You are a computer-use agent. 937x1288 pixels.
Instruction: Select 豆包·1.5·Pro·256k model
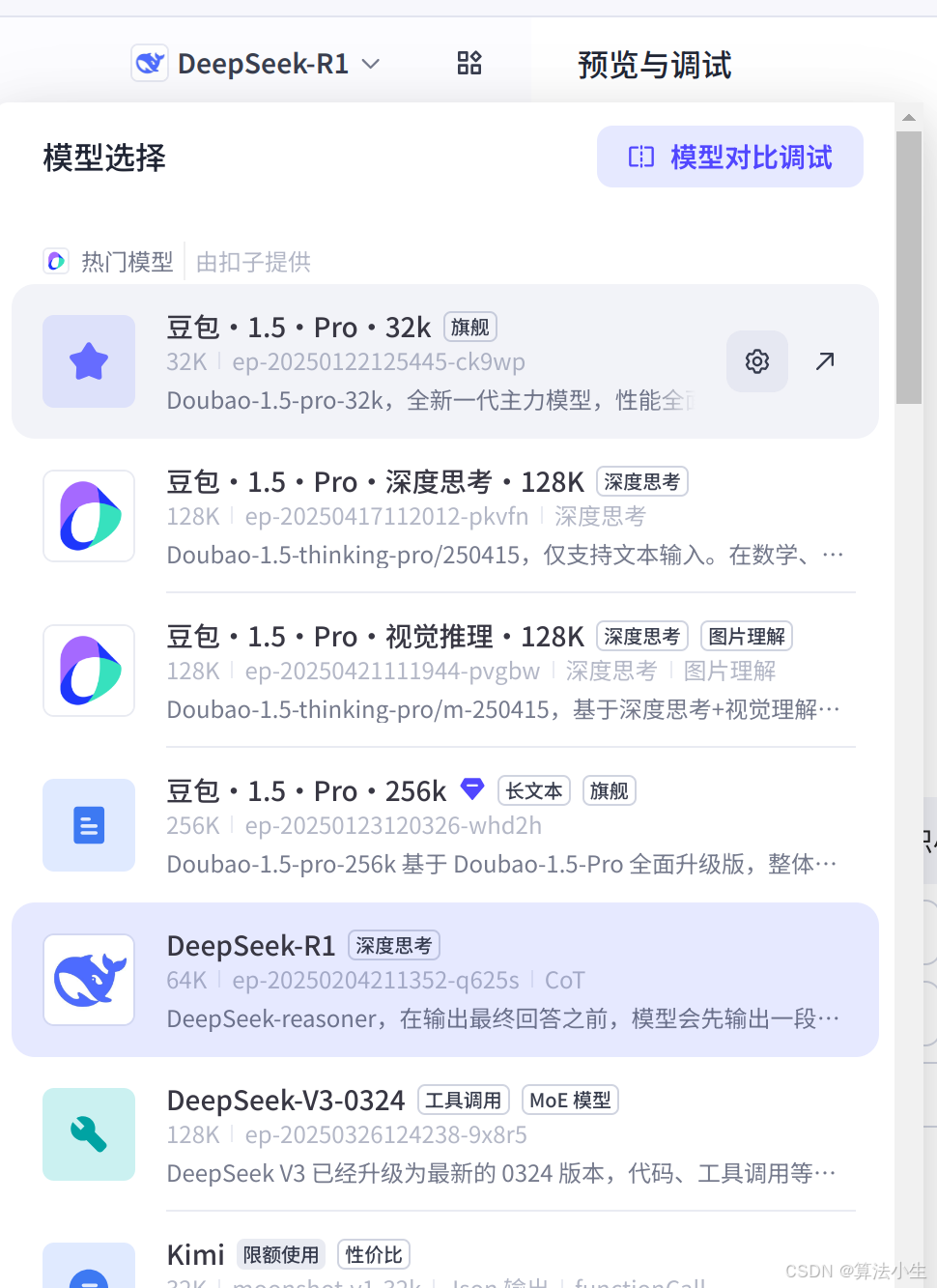(445, 825)
